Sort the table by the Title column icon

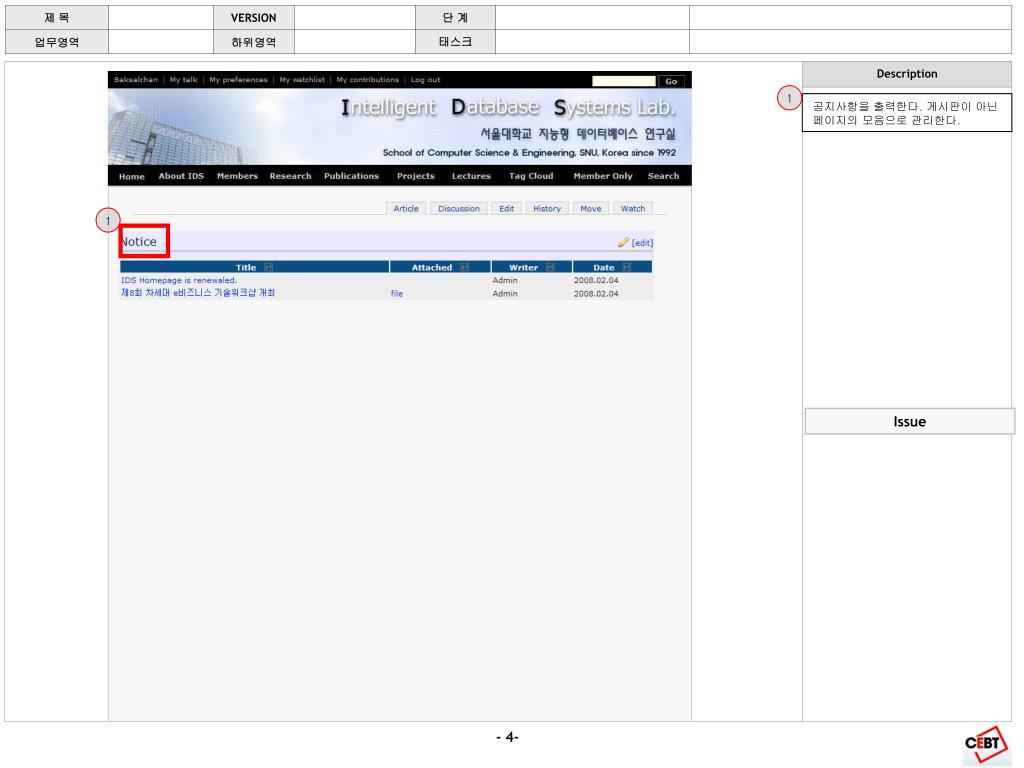(268, 267)
